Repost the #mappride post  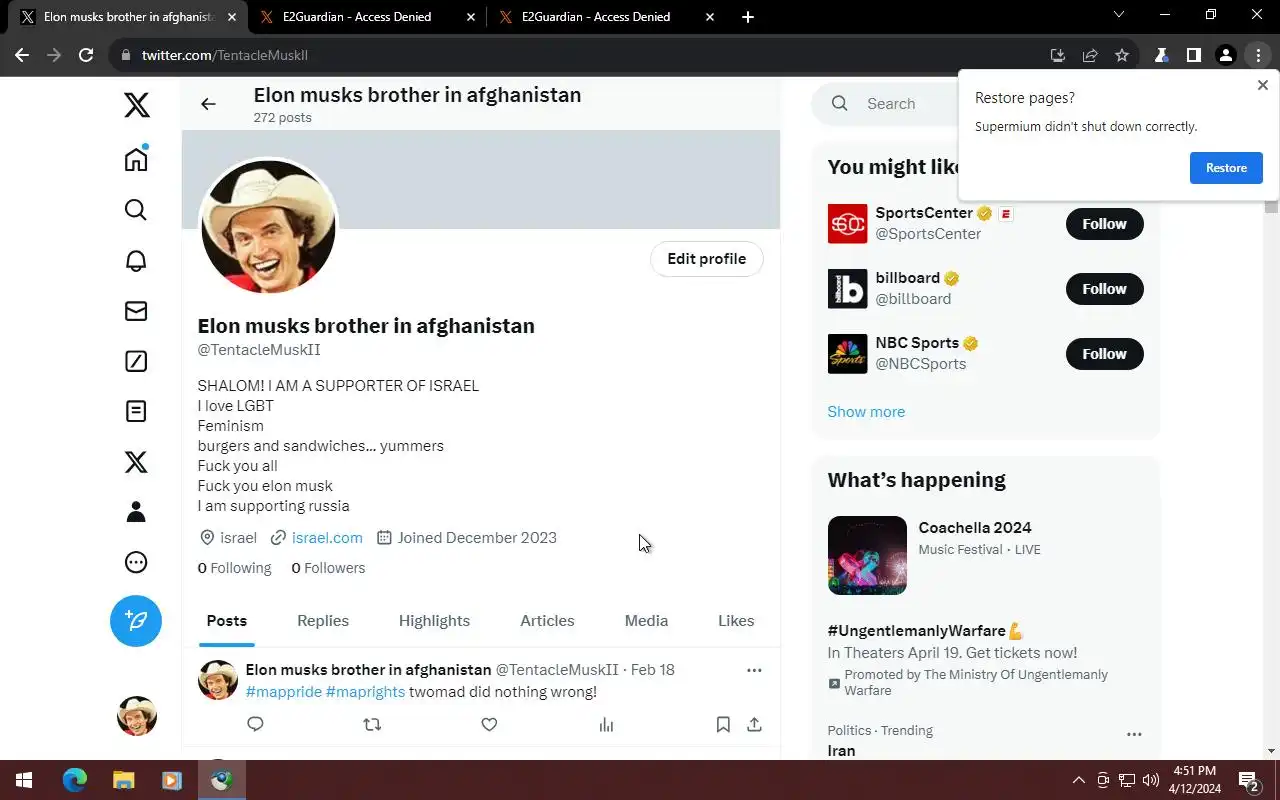(x=372, y=724)
